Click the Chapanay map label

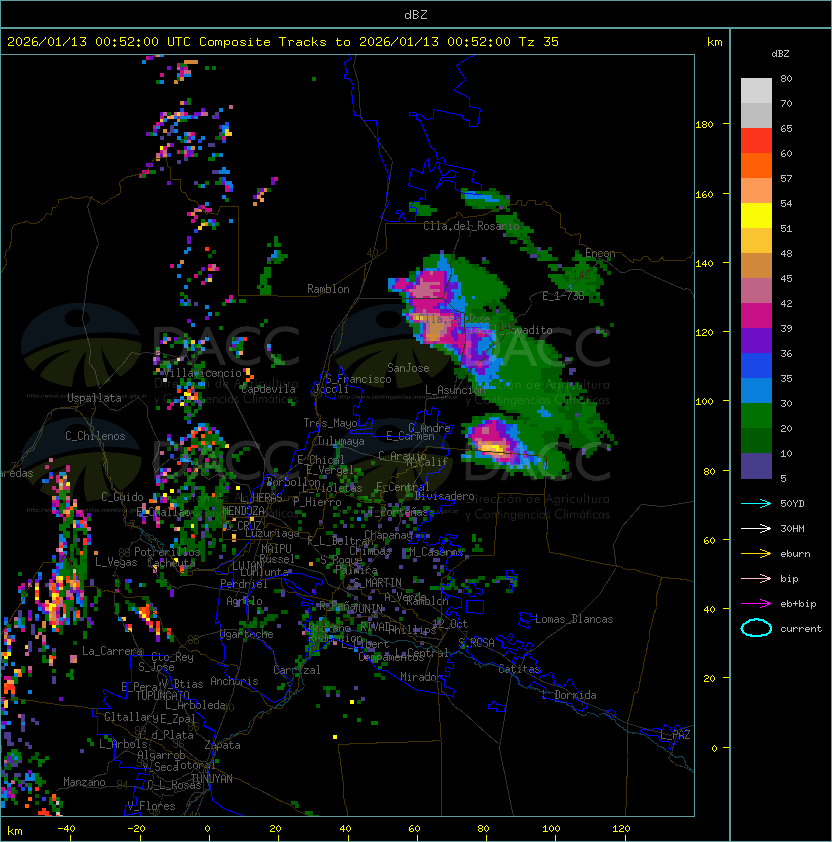tap(388, 535)
